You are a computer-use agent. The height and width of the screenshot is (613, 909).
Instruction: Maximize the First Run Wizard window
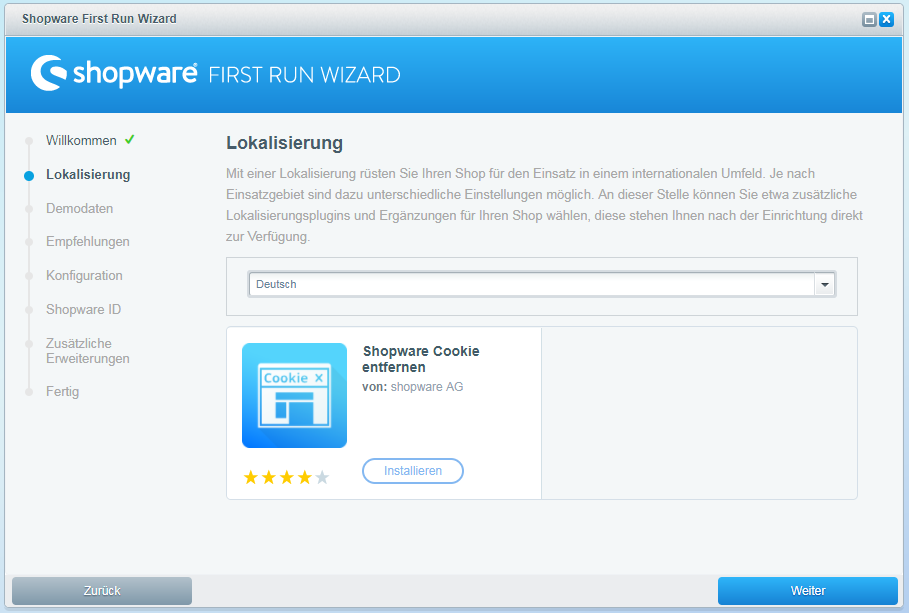click(869, 20)
